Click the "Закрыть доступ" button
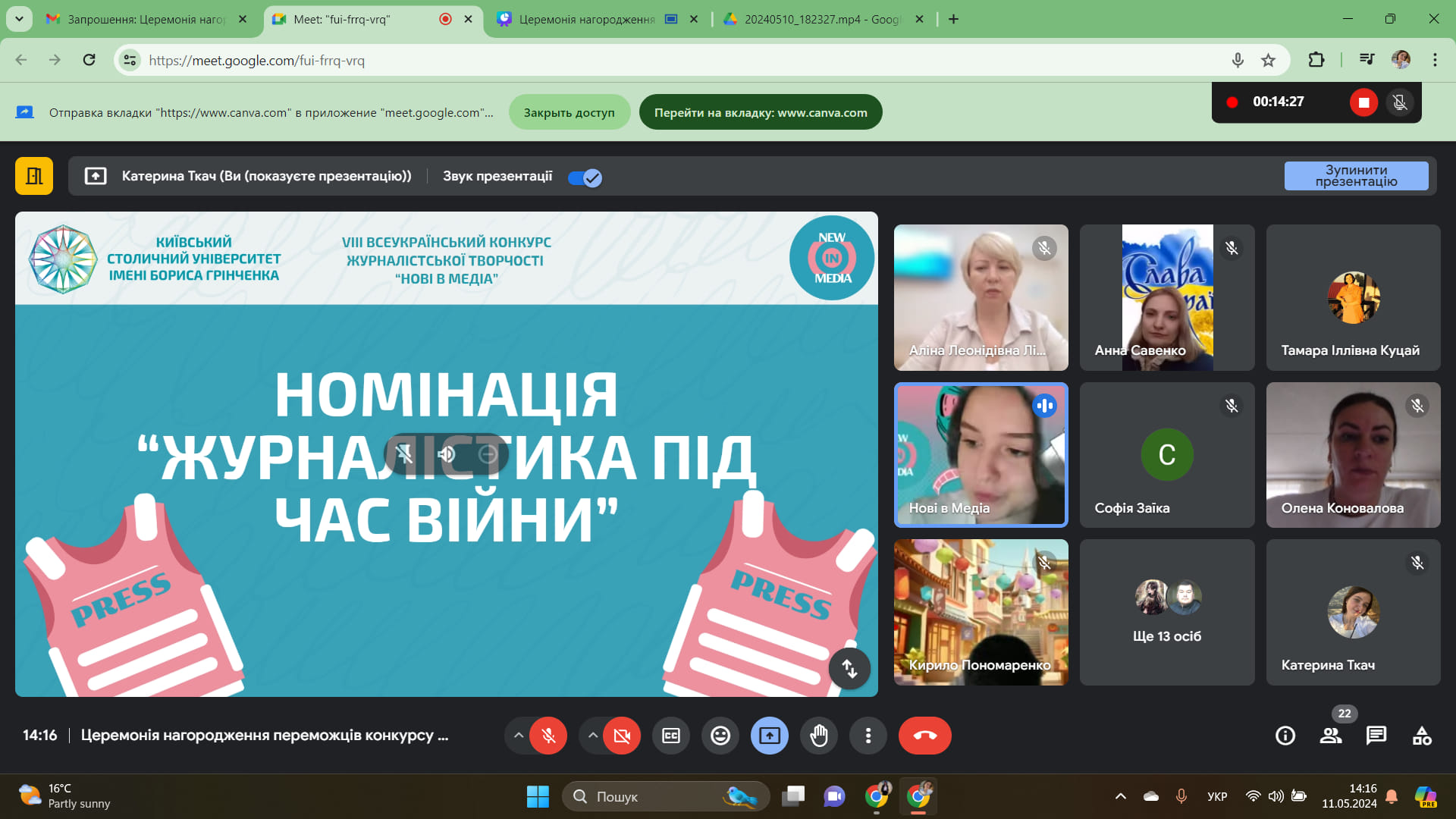Image resolution: width=1456 pixels, height=819 pixels. (x=569, y=112)
